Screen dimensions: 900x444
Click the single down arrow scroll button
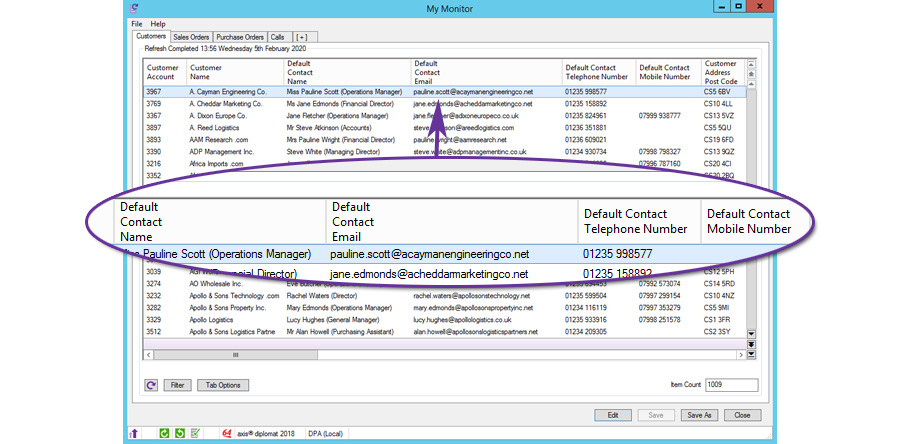point(751,334)
